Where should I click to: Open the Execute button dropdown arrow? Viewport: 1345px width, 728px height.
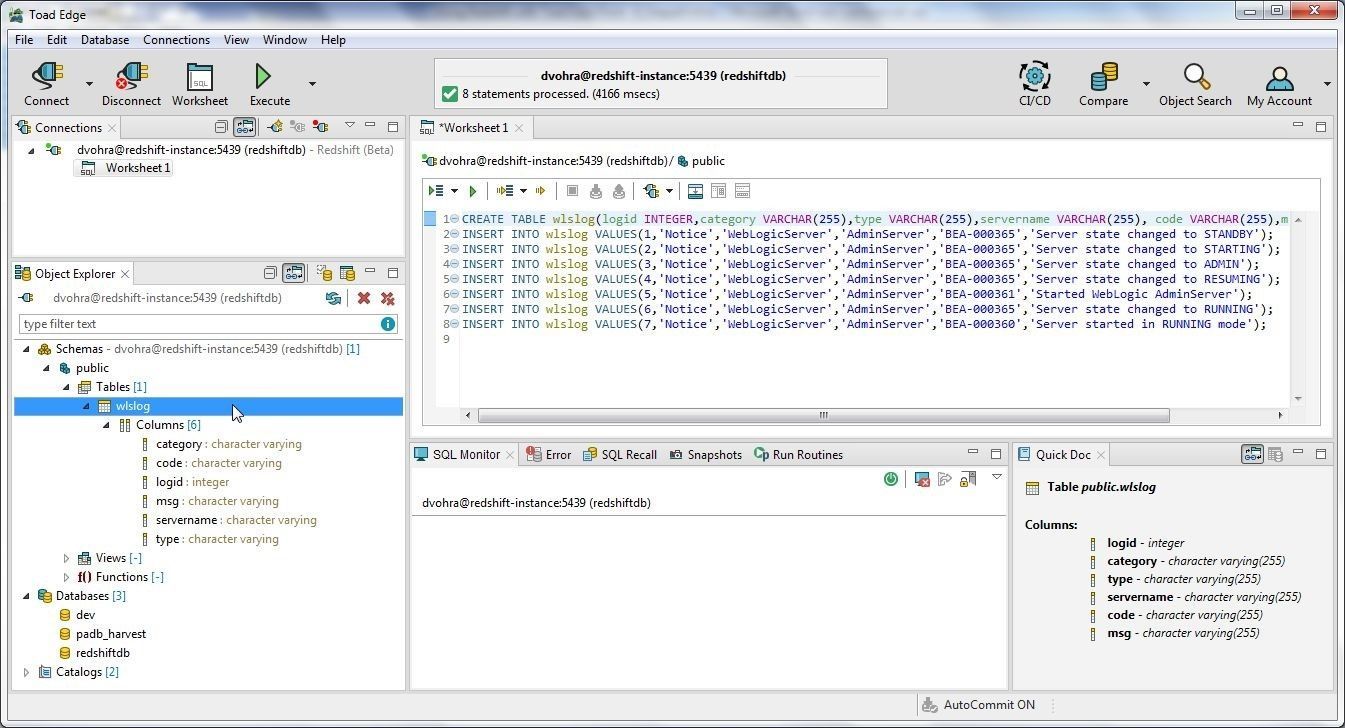tap(311, 84)
